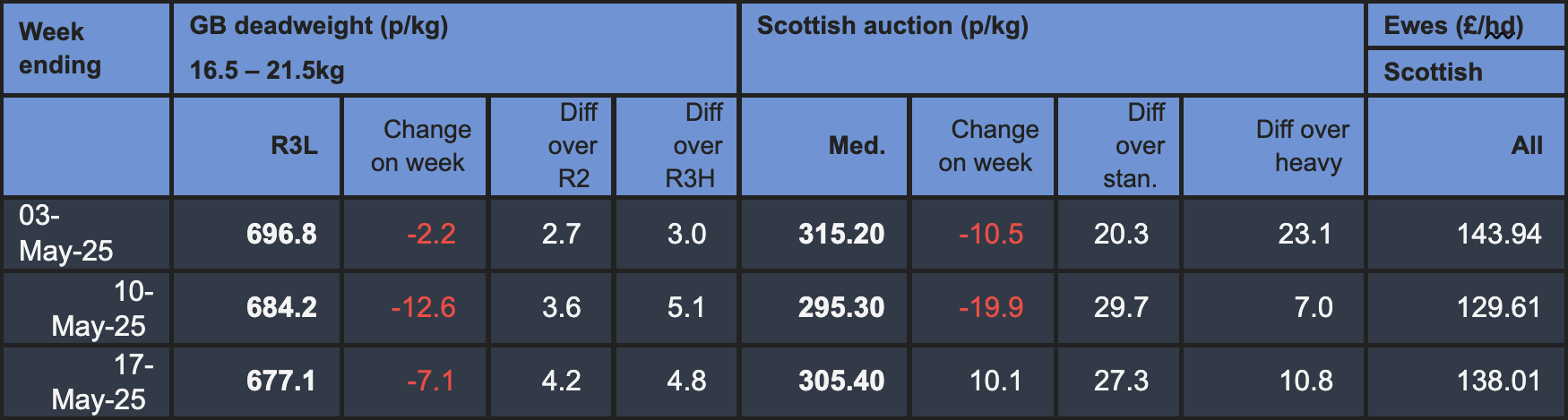Click the 'Diff over stan.' column header
Viewport: 1568px width, 420px height.
point(1118,146)
